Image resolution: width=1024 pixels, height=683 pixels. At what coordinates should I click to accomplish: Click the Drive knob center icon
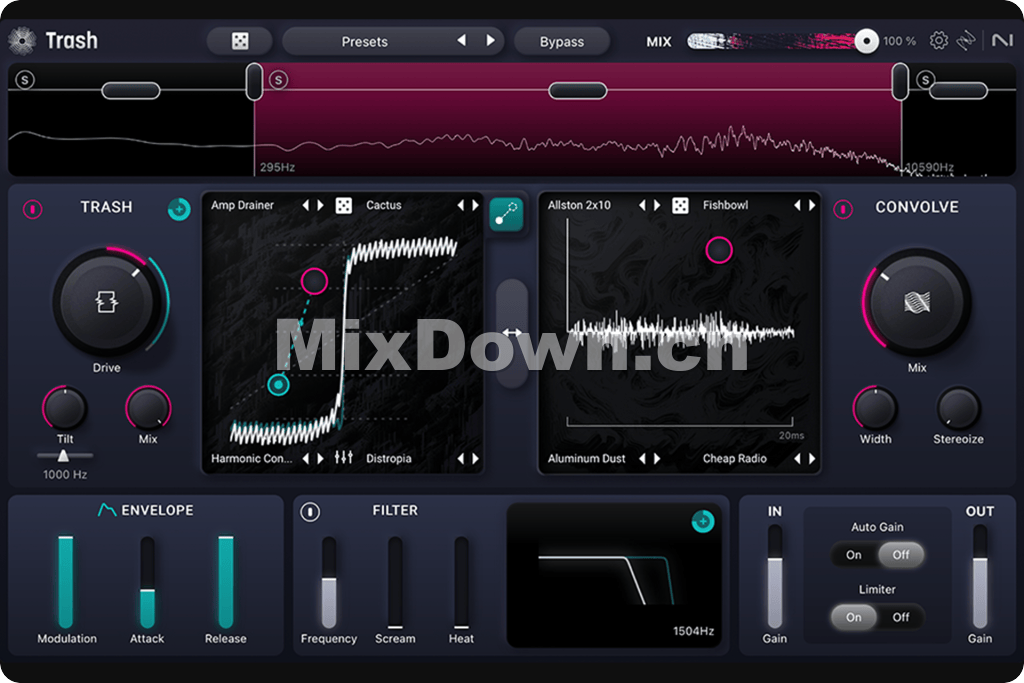[x=106, y=302]
